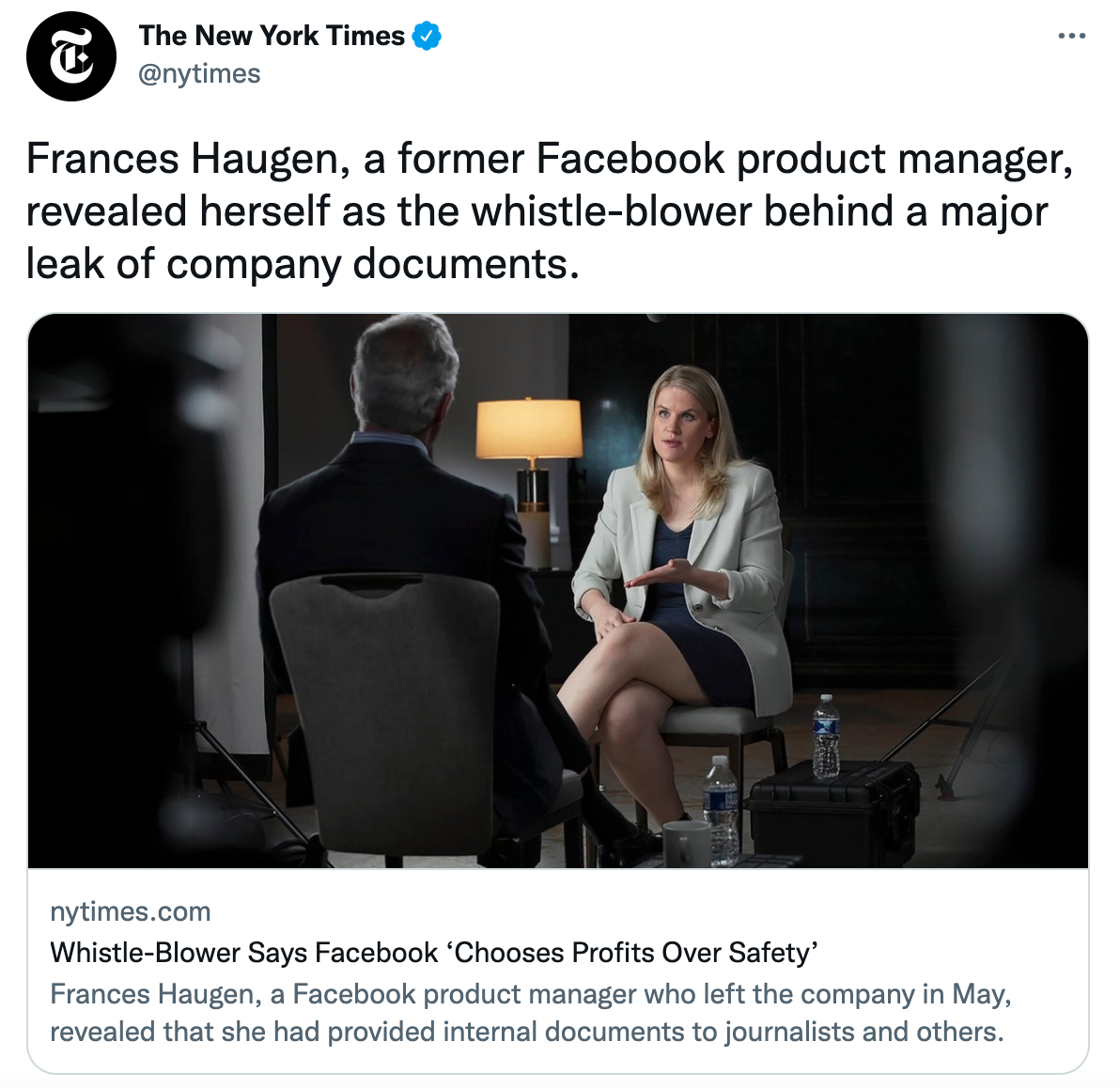Click the blue verified badge
The image size is (1120, 1088).
pyautogui.click(x=428, y=37)
